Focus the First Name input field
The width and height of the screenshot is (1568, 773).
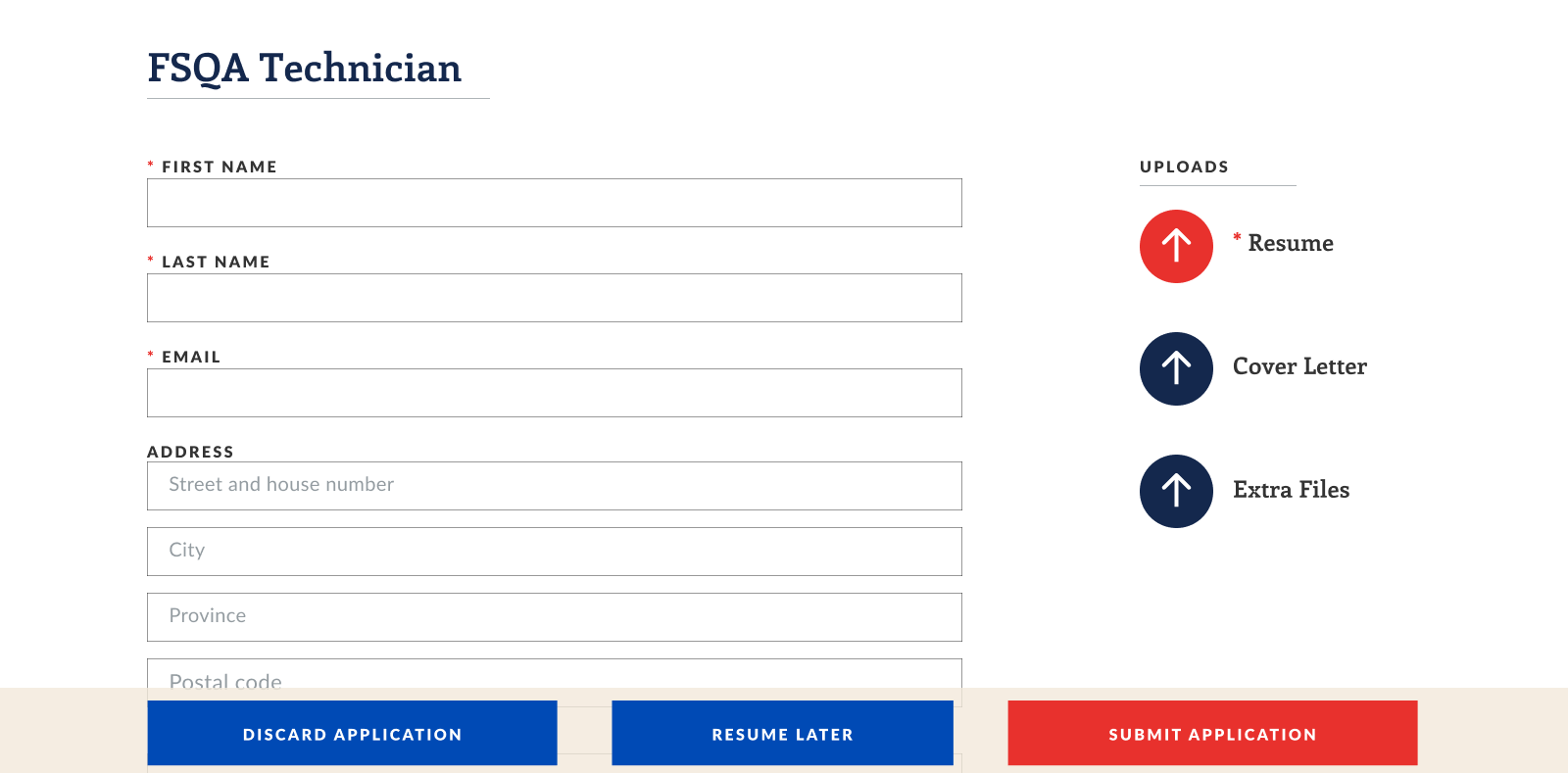click(x=555, y=203)
